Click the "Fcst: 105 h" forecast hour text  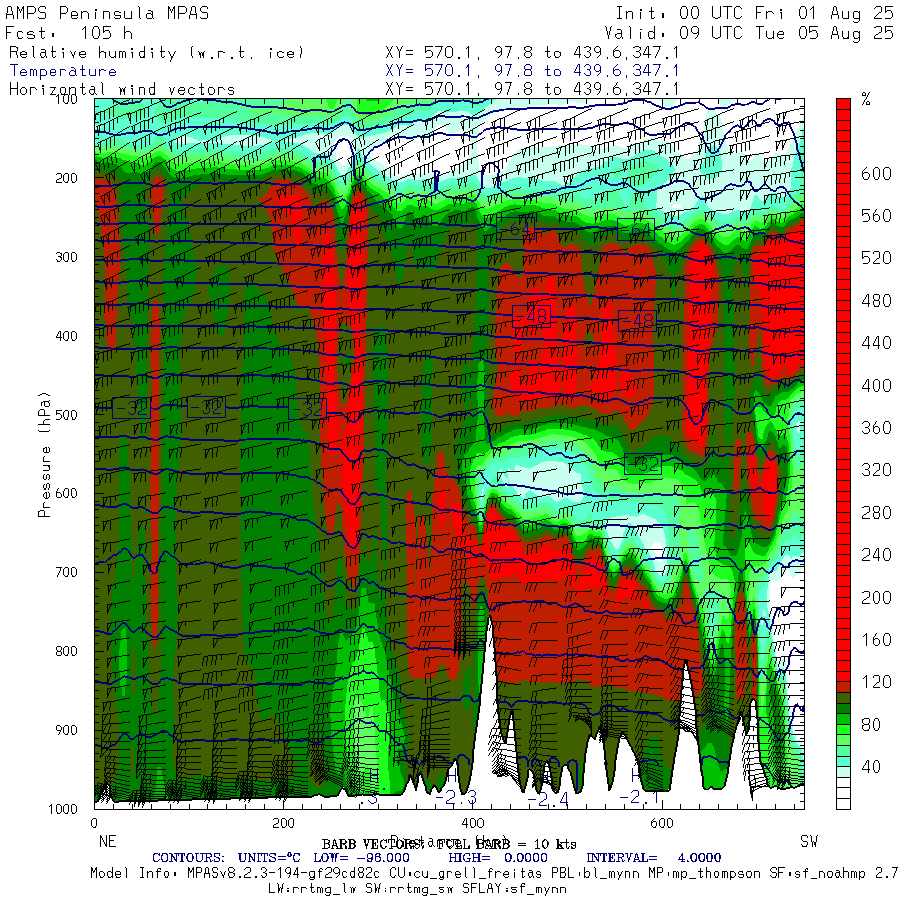[69, 33]
